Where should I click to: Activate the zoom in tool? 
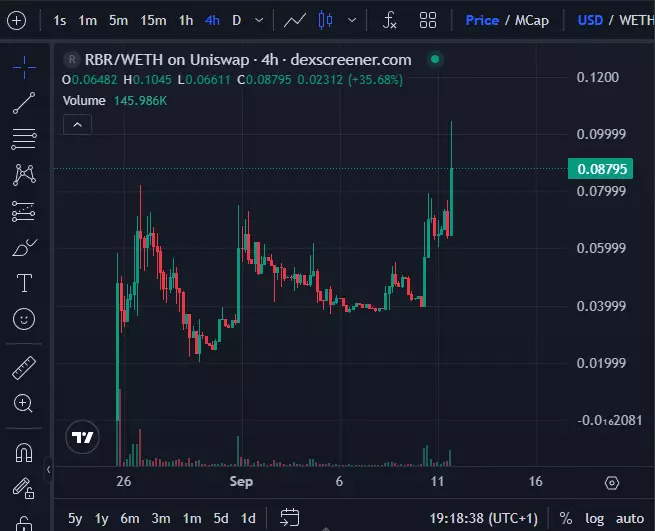23,404
